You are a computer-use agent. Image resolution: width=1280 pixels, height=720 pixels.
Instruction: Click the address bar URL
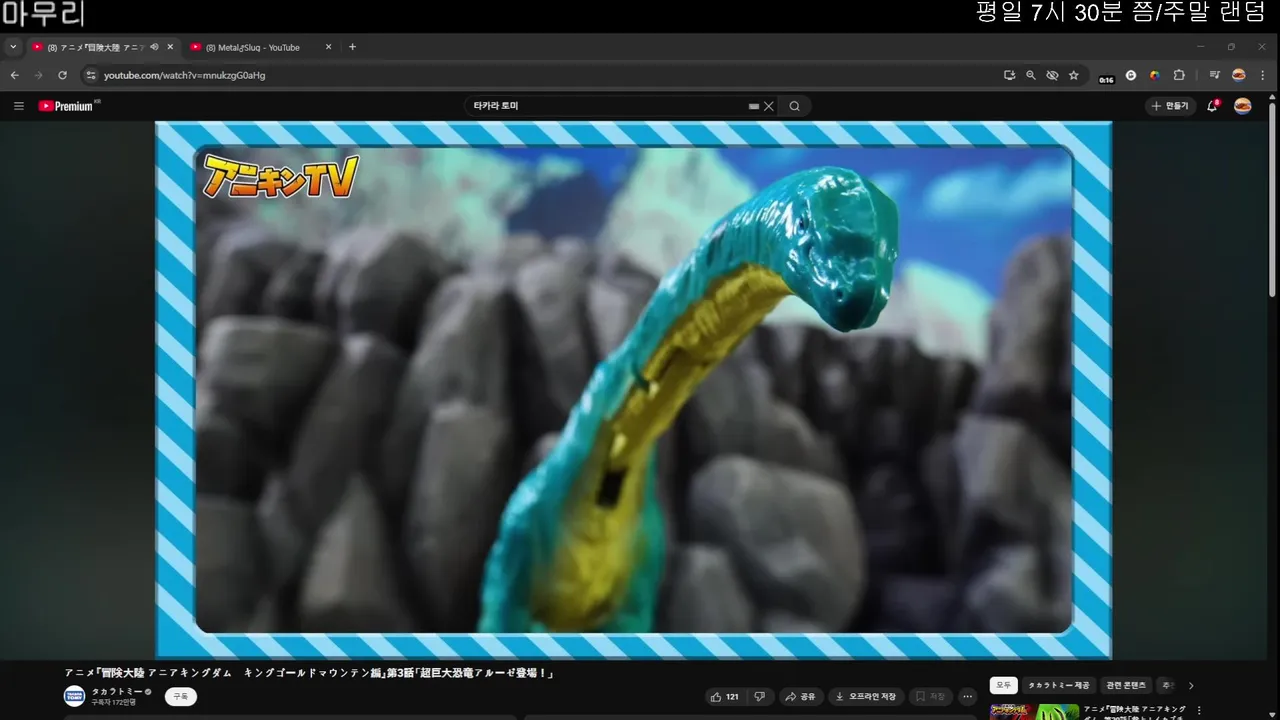coord(185,75)
